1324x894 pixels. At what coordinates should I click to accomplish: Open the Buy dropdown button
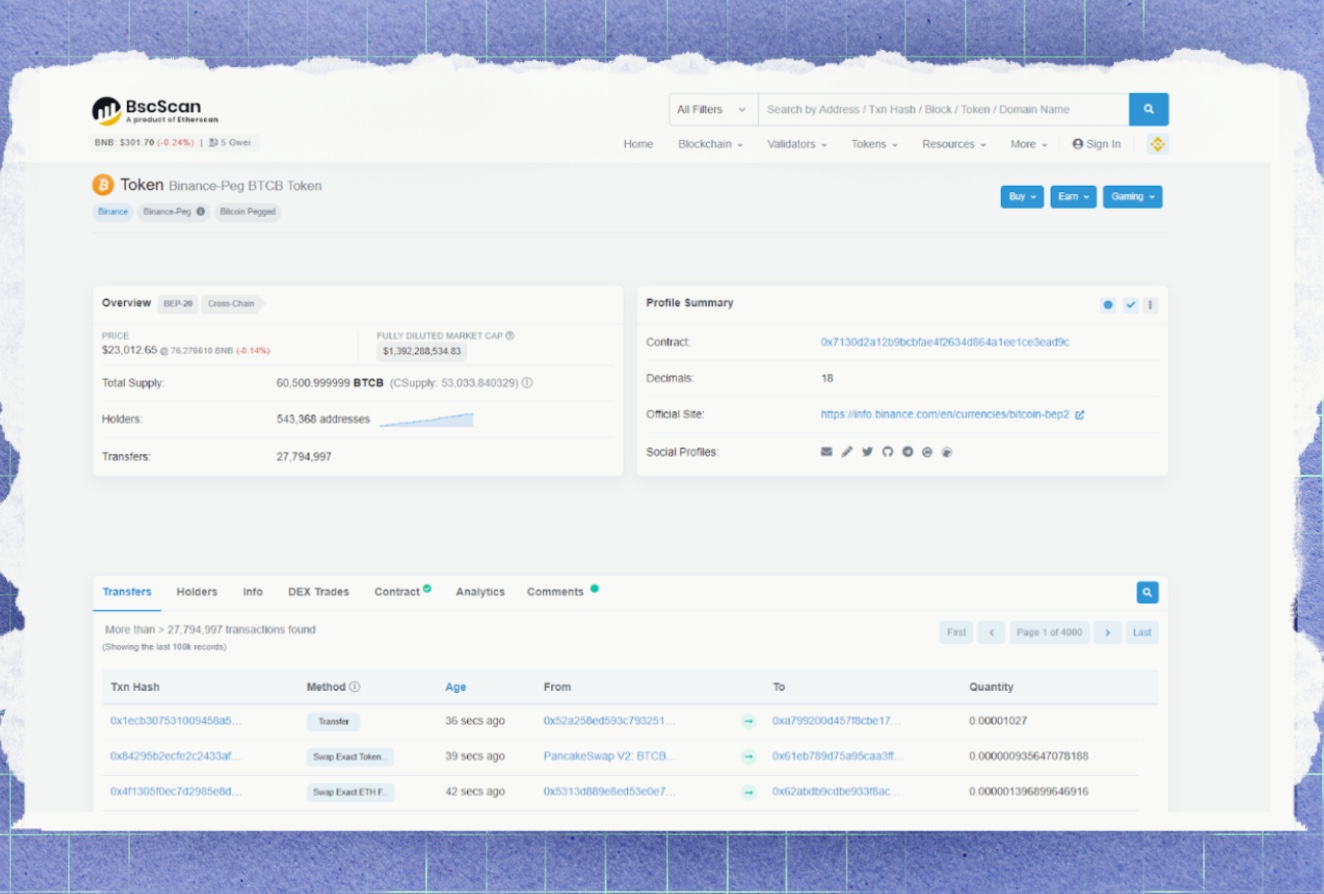(x=1022, y=197)
